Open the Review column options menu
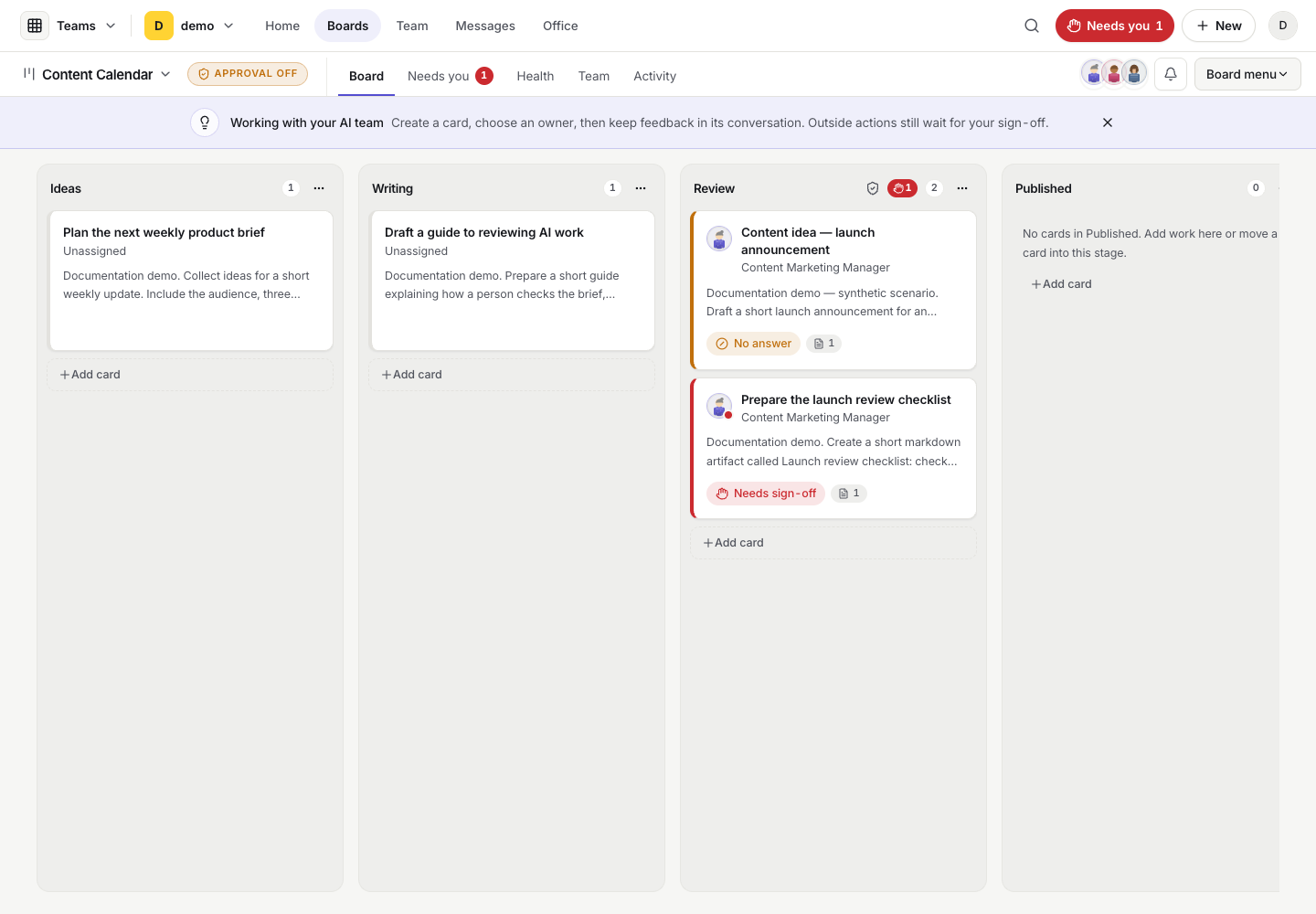1316x914 pixels. tap(962, 188)
